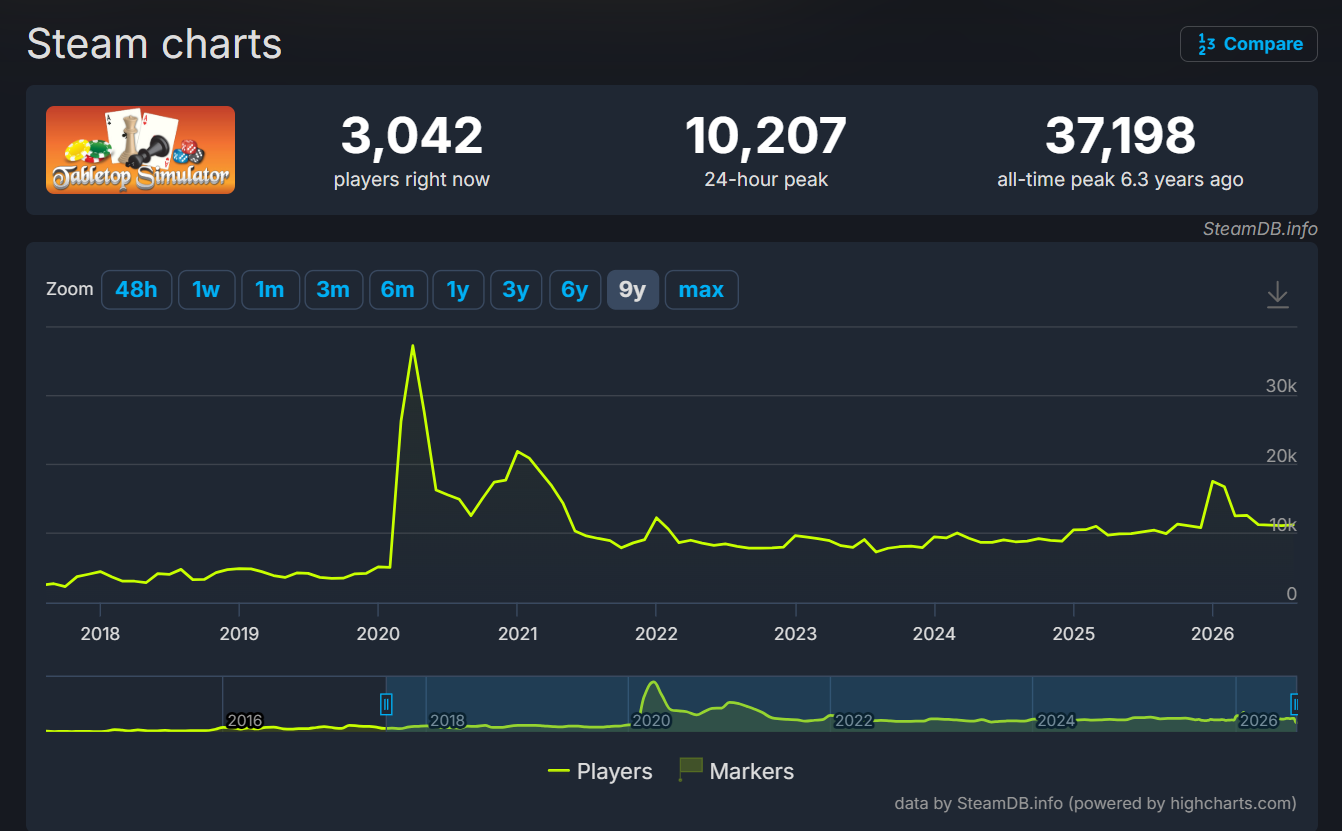
Task: Click the 2016 label in the navigator
Action: 245,720
